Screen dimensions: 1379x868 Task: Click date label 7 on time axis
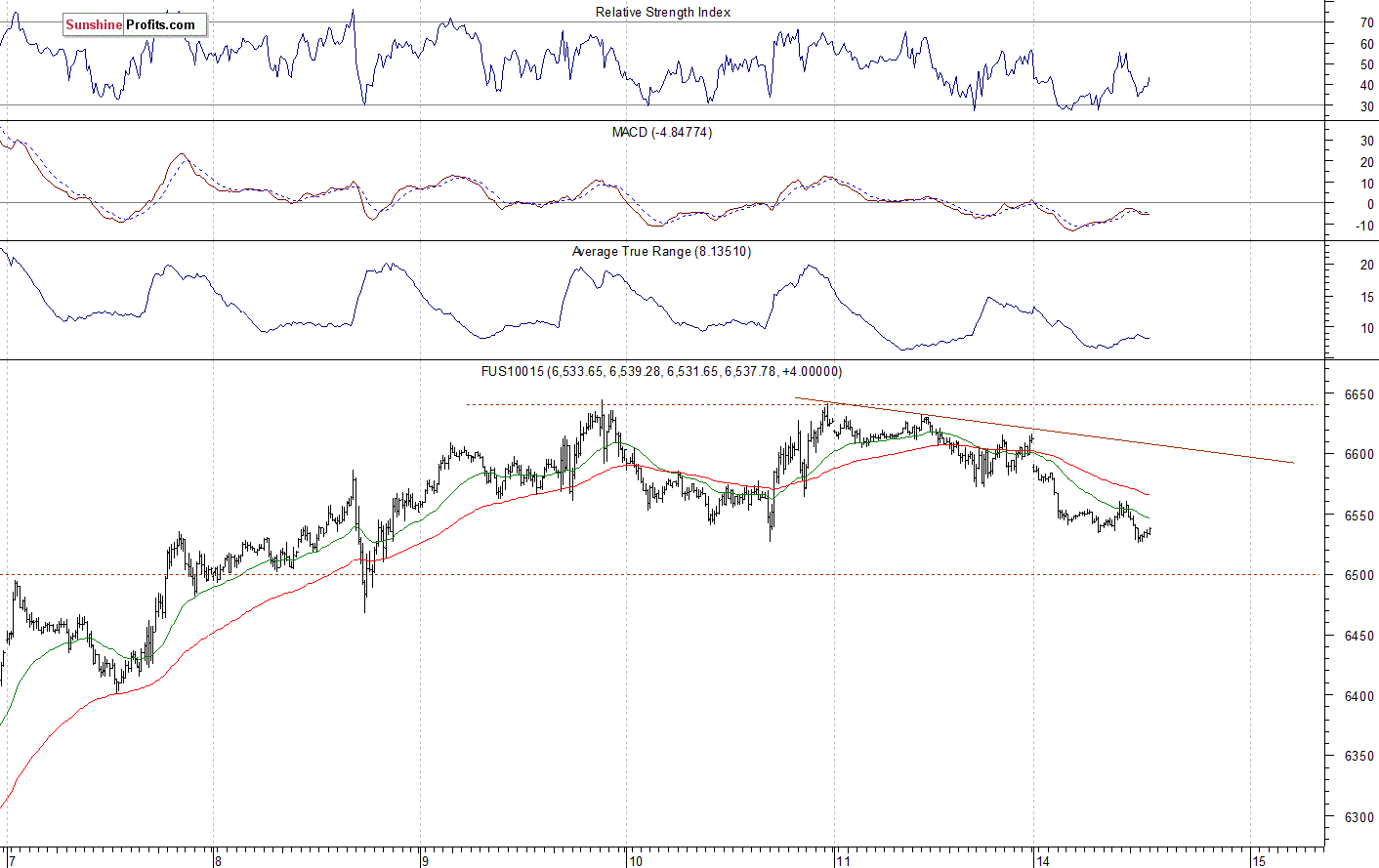(11, 861)
